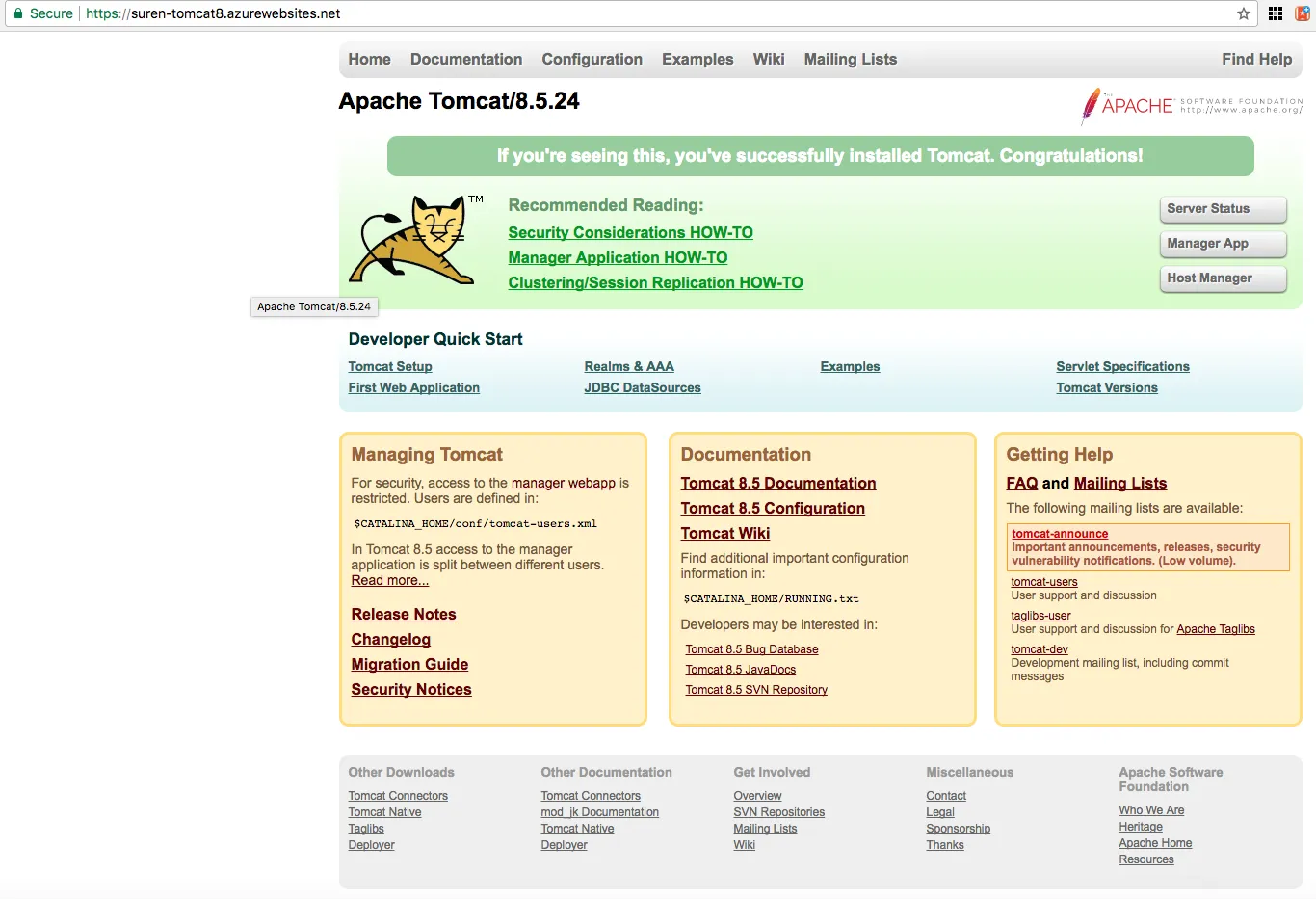The height and width of the screenshot is (899, 1316).
Task: Open Legal link under Miscellaneous
Action: [x=940, y=812]
